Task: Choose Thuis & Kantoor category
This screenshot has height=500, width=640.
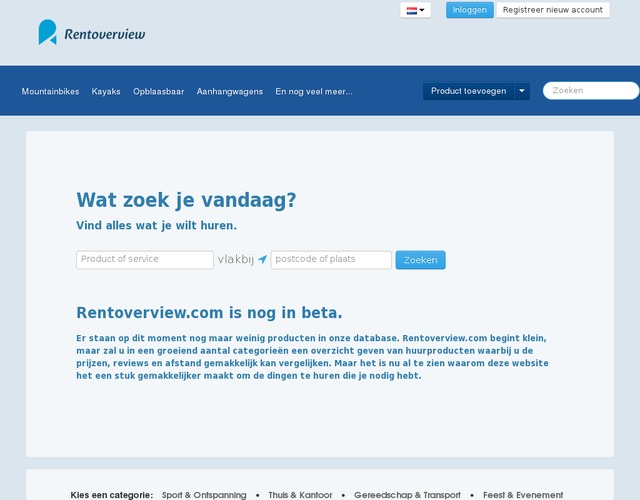Action: 300,495
